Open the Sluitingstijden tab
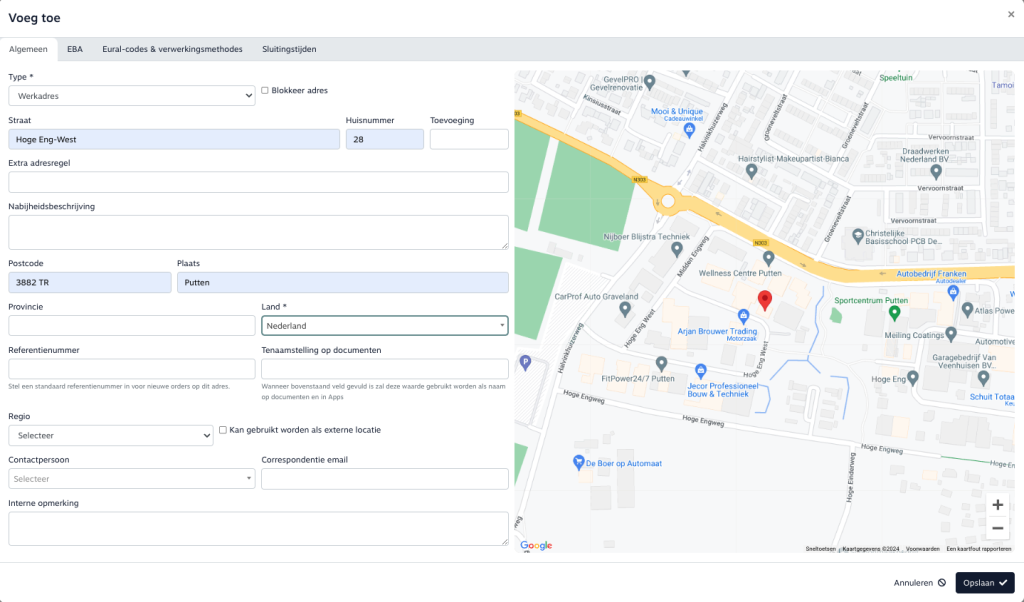1024x602 pixels. tap(290, 49)
